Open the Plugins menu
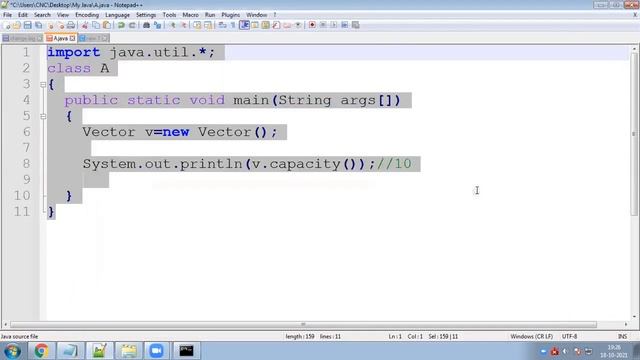Viewport: 640px width, 360px height. click(x=231, y=15)
